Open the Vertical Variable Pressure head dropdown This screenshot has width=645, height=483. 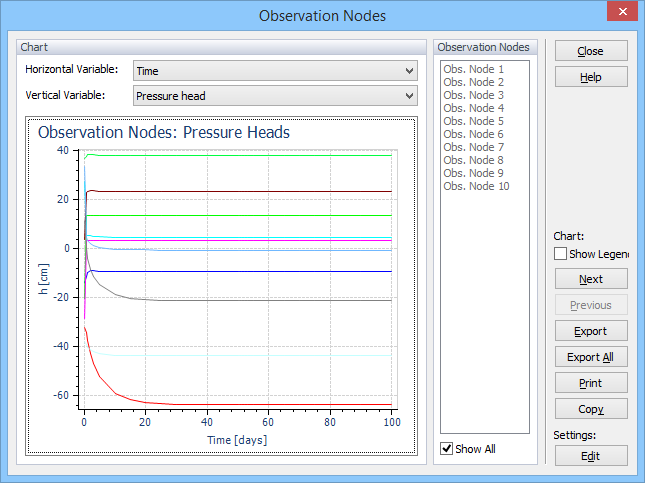click(x=275, y=96)
